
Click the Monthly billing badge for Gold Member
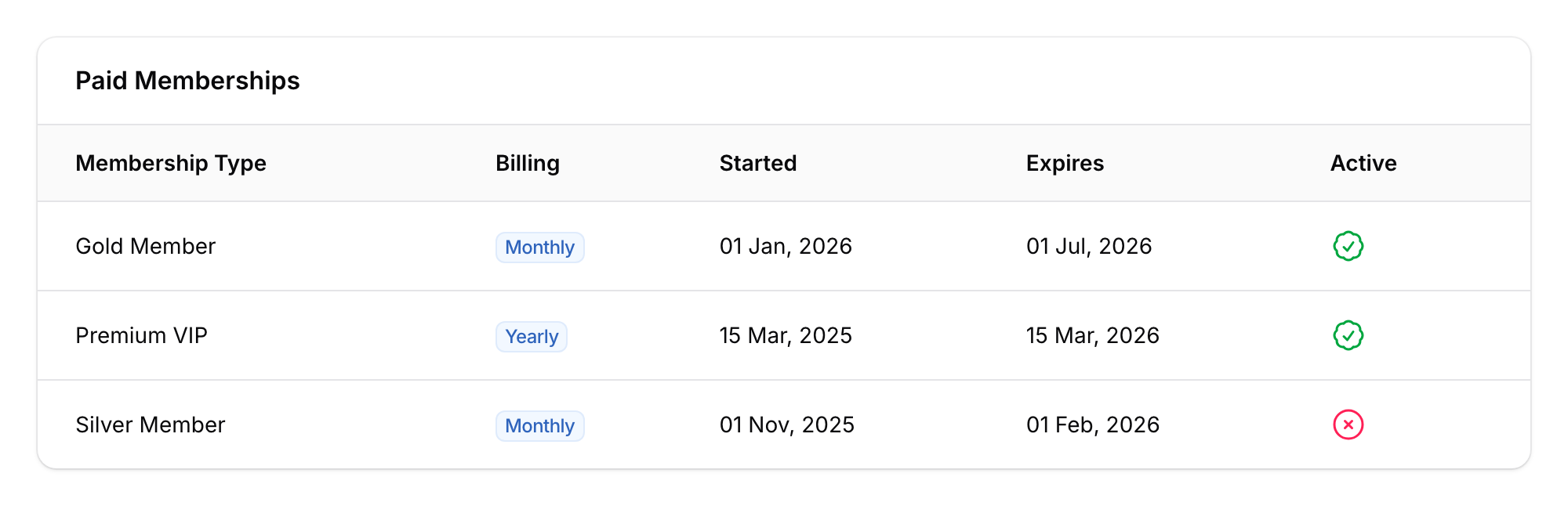tap(539, 247)
